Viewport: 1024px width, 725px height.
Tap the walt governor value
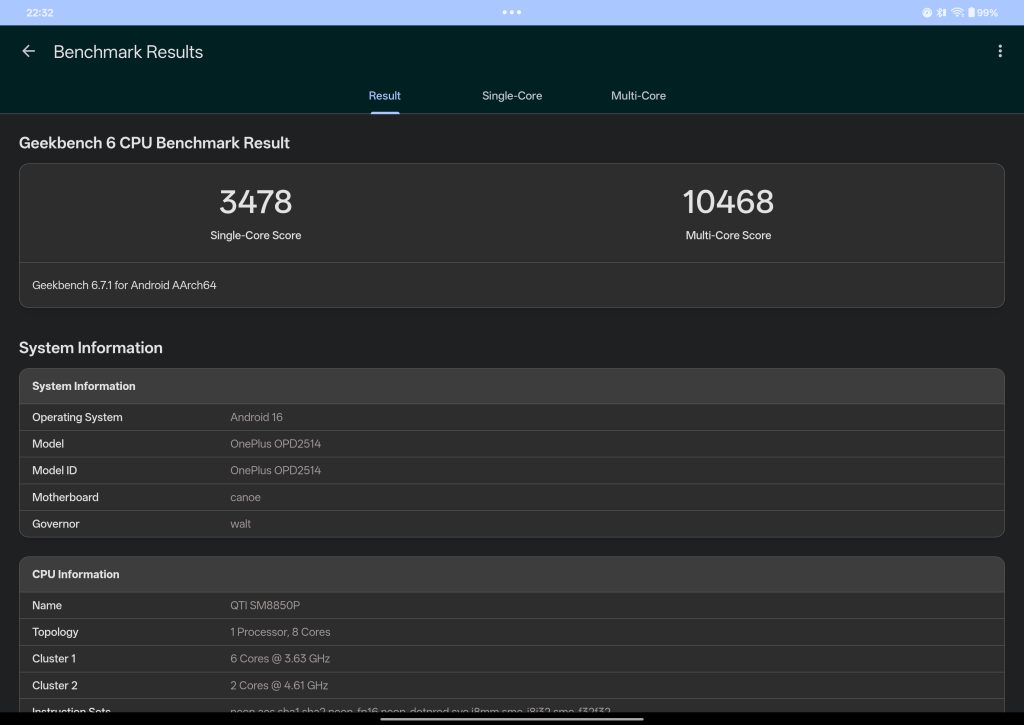(x=240, y=524)
